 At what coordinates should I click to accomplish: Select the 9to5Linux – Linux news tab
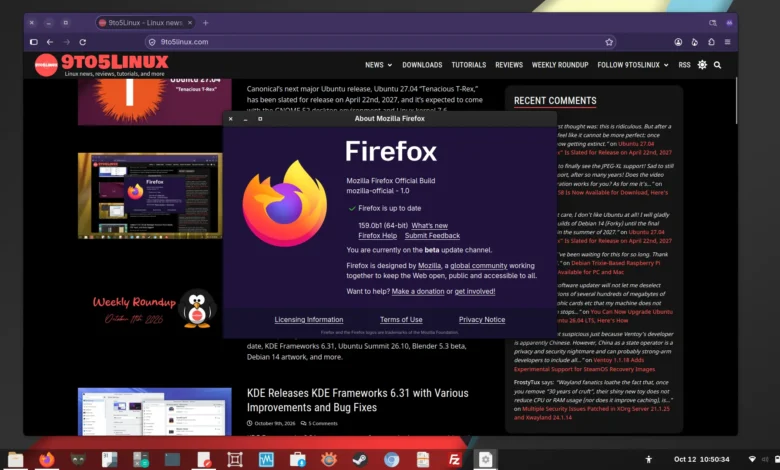[x=145, y=23]
